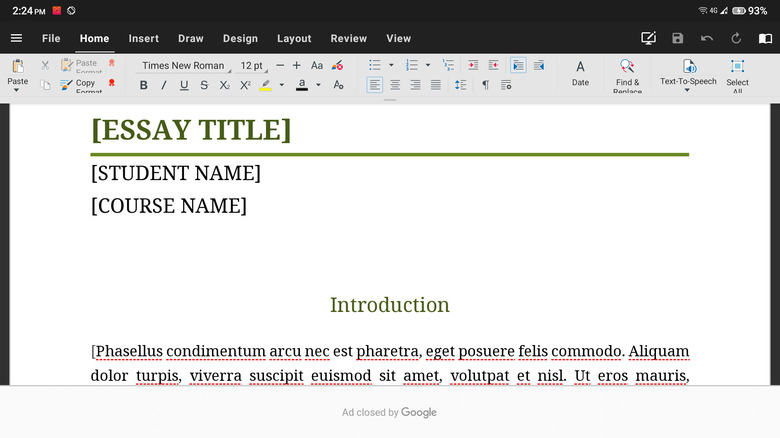780x438 pixels.
Task: Toggle bold formatting
Action: click(x=143, y=85)
